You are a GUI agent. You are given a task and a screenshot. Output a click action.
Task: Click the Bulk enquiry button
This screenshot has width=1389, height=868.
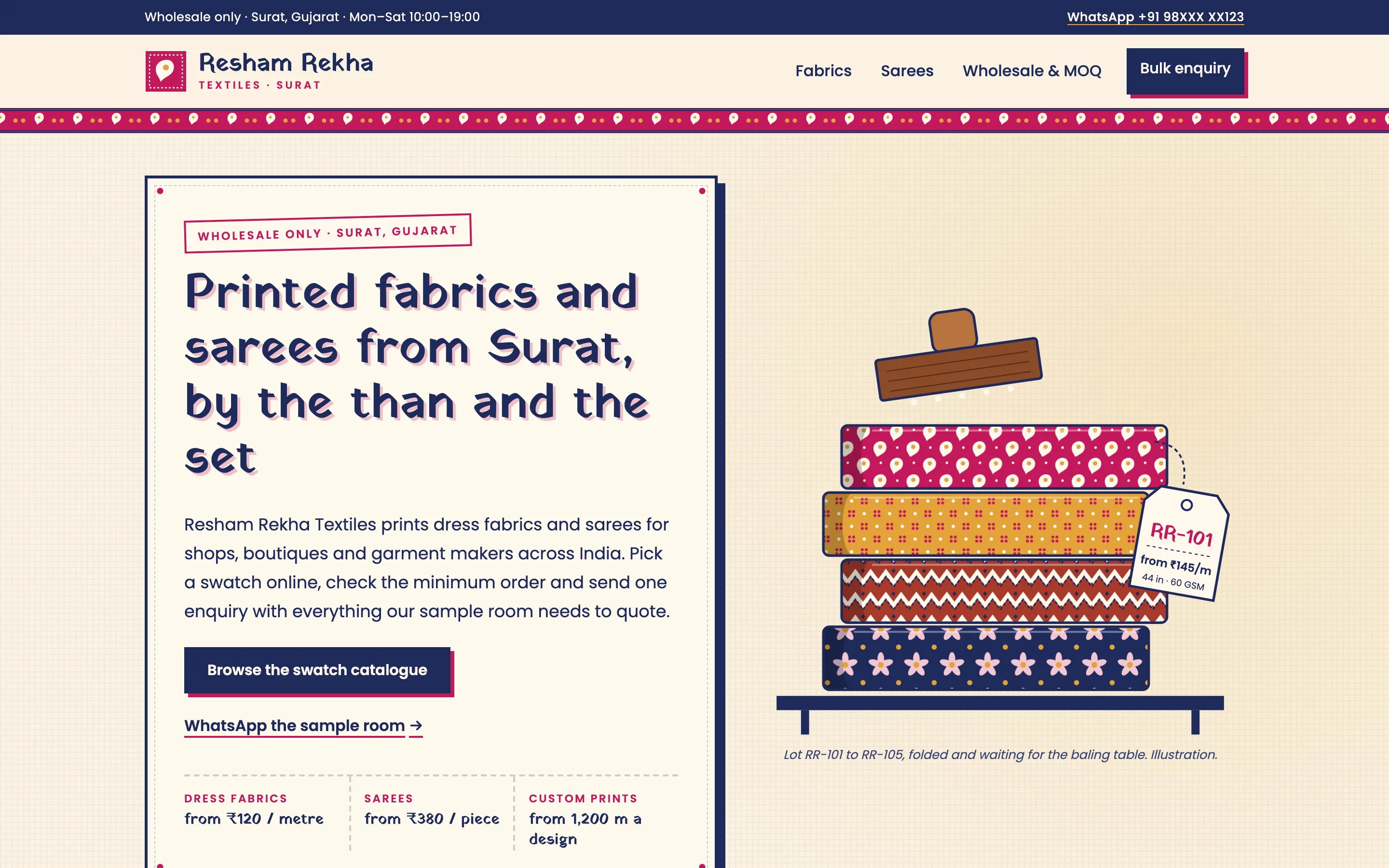[1185, 70]
